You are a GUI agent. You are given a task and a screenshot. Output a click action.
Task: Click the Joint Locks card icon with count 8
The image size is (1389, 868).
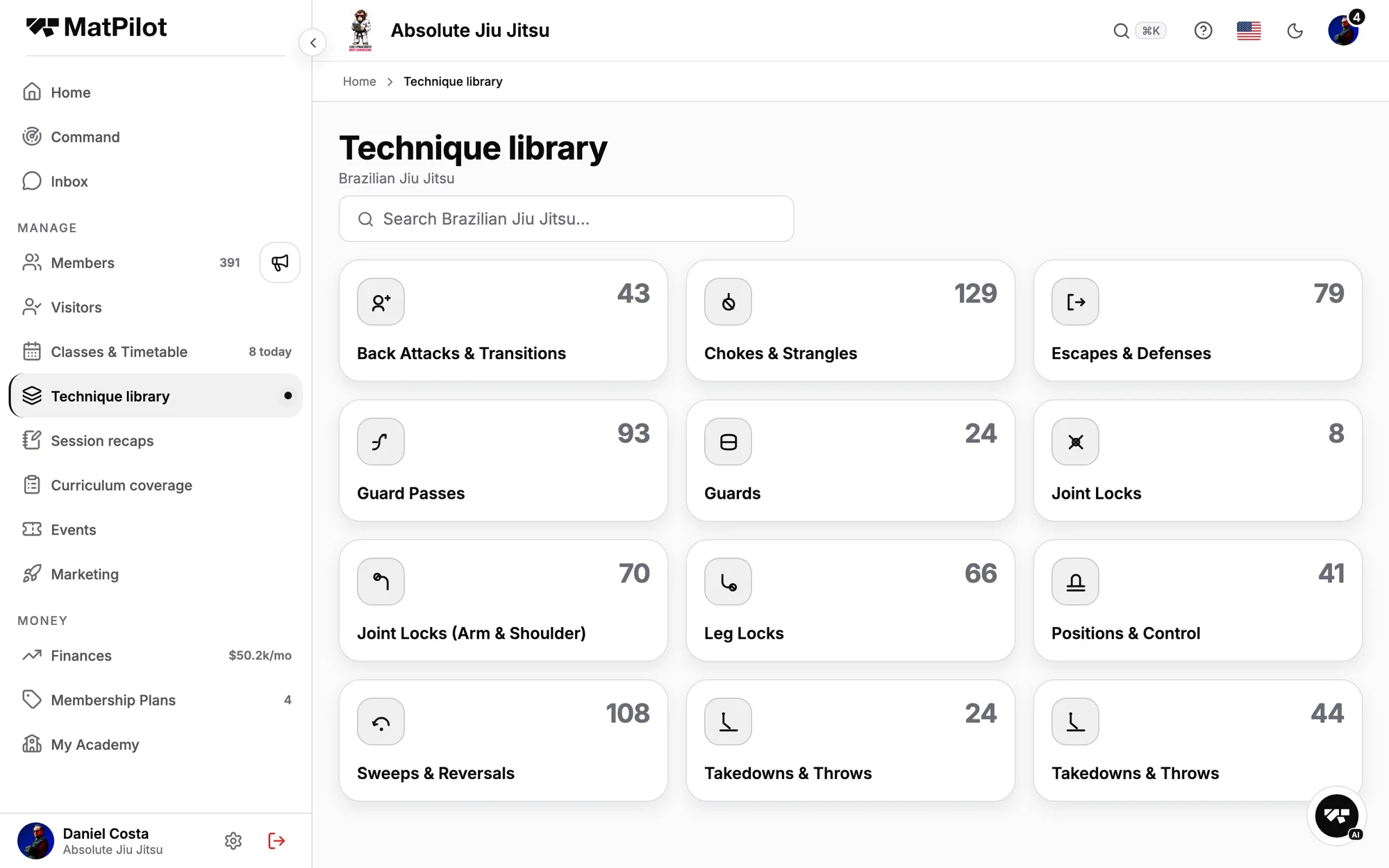[x=1075, y=442]
